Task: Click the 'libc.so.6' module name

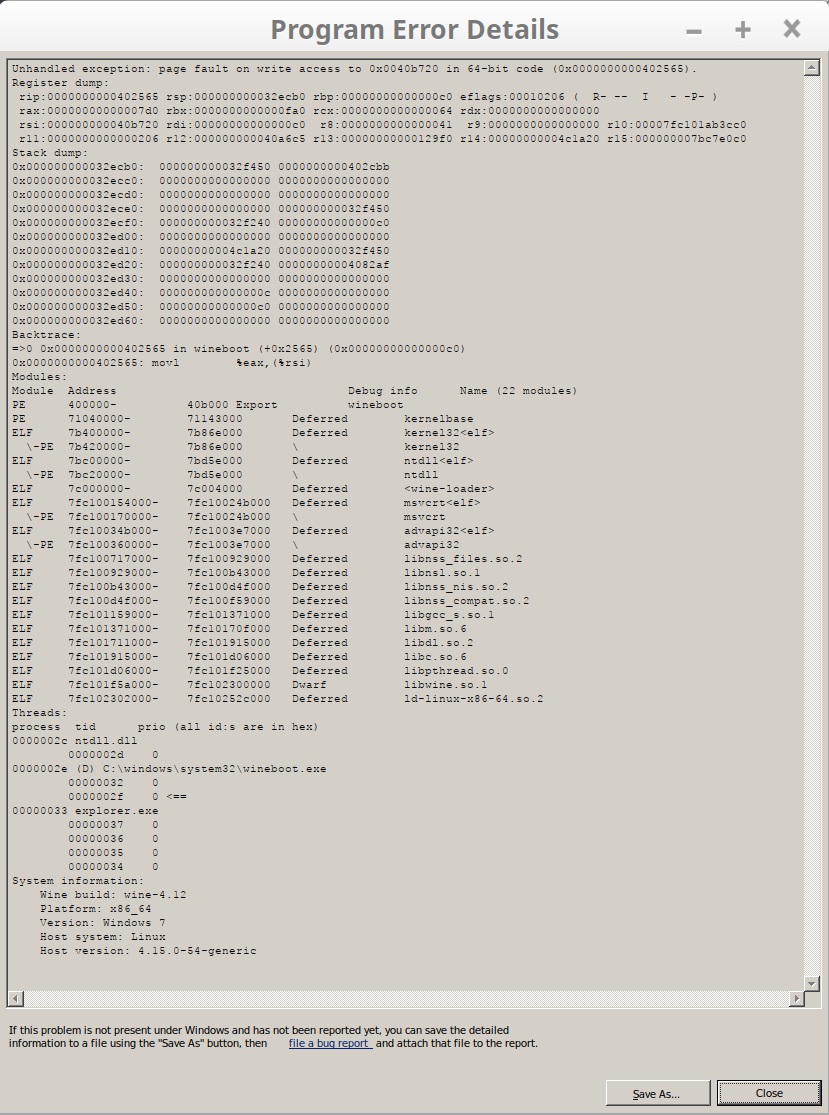Action: point(435,656)
